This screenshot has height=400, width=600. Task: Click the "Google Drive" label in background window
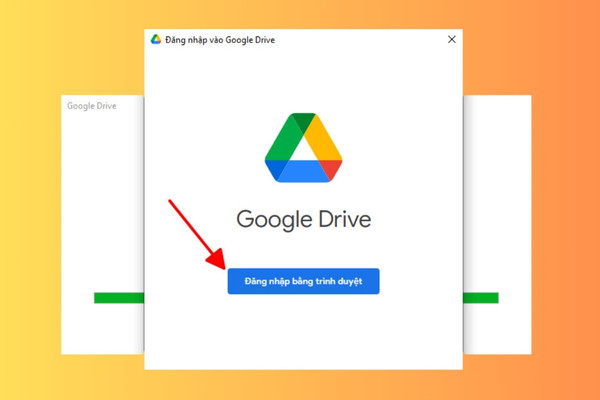[92, 106]
